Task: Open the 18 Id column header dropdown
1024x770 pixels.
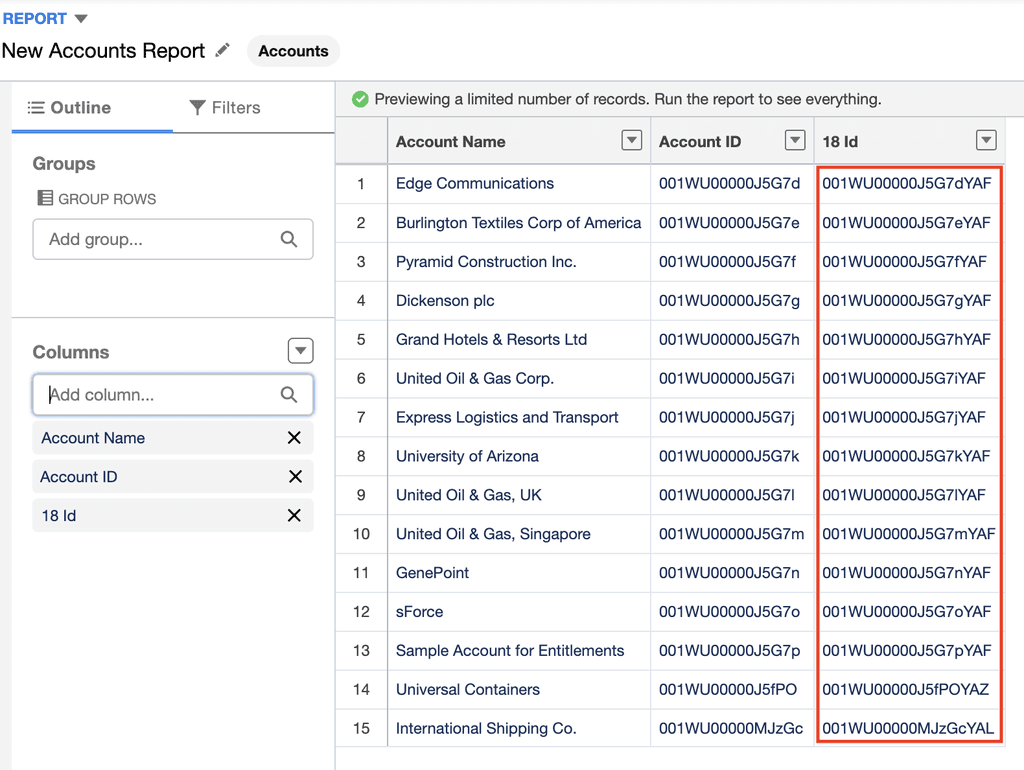Action: pyautogui.click(x=986, y=140)
